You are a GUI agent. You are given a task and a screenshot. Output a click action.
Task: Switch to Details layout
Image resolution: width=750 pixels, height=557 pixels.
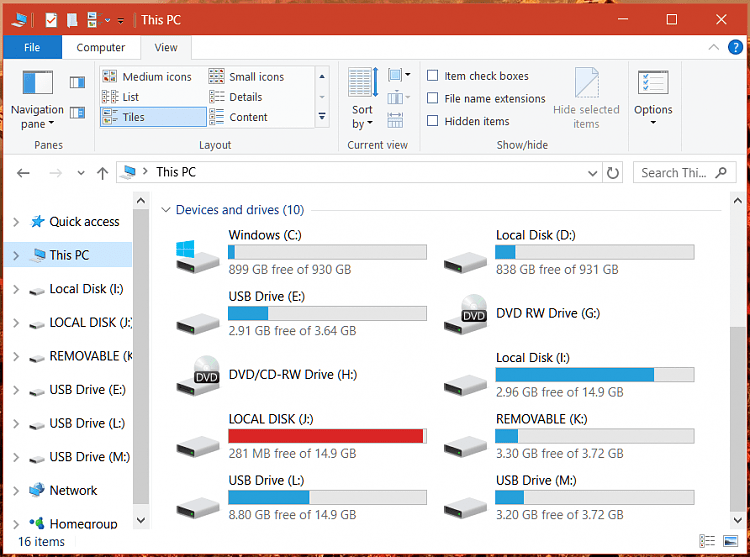pos(236,97)
